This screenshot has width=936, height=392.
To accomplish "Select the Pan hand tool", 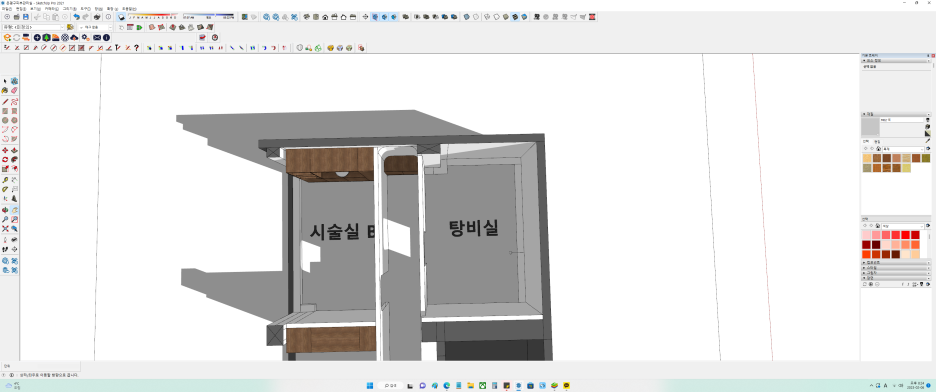I will pos(14,210).
